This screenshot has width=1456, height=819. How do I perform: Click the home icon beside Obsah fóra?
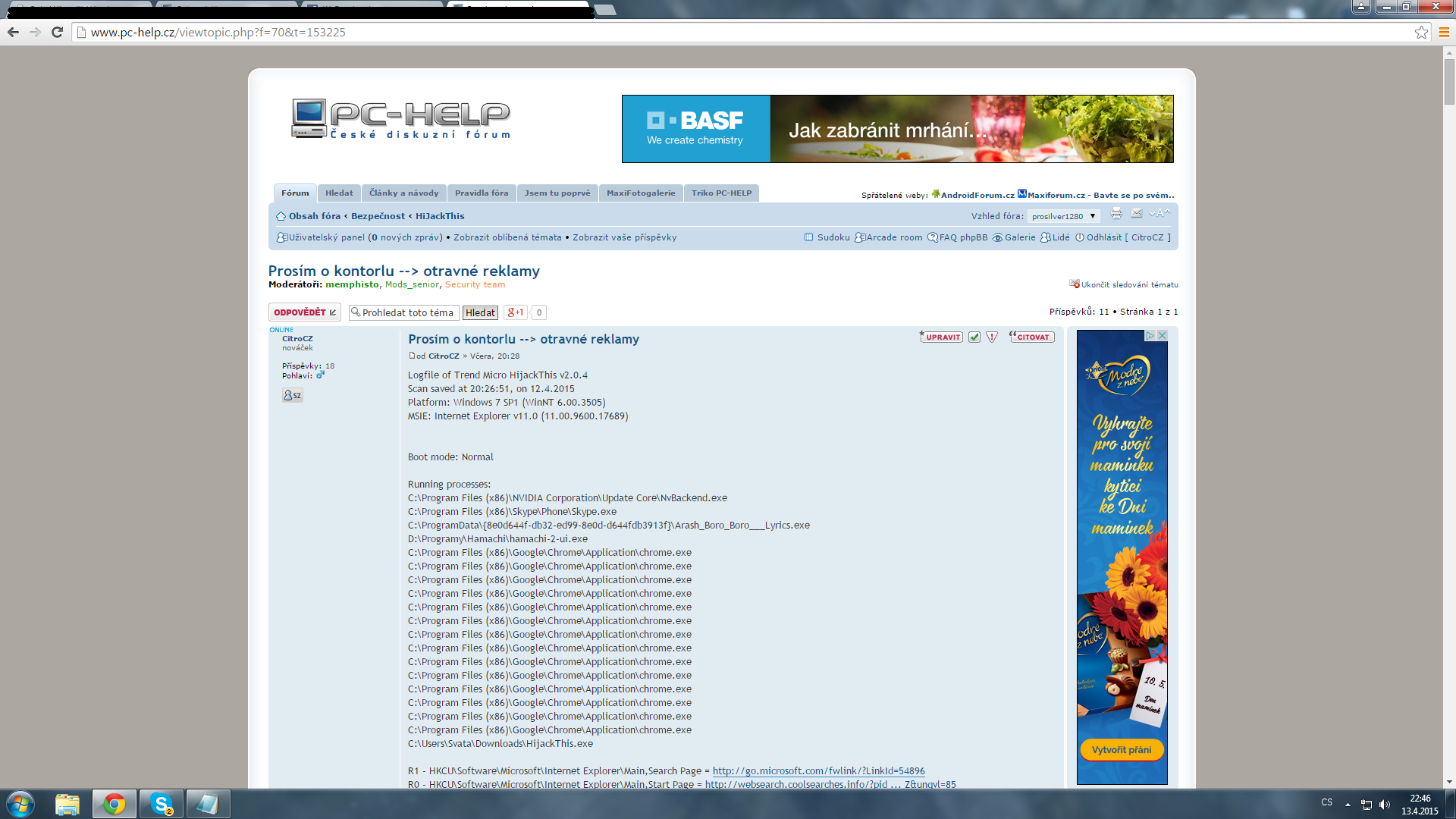281,216
